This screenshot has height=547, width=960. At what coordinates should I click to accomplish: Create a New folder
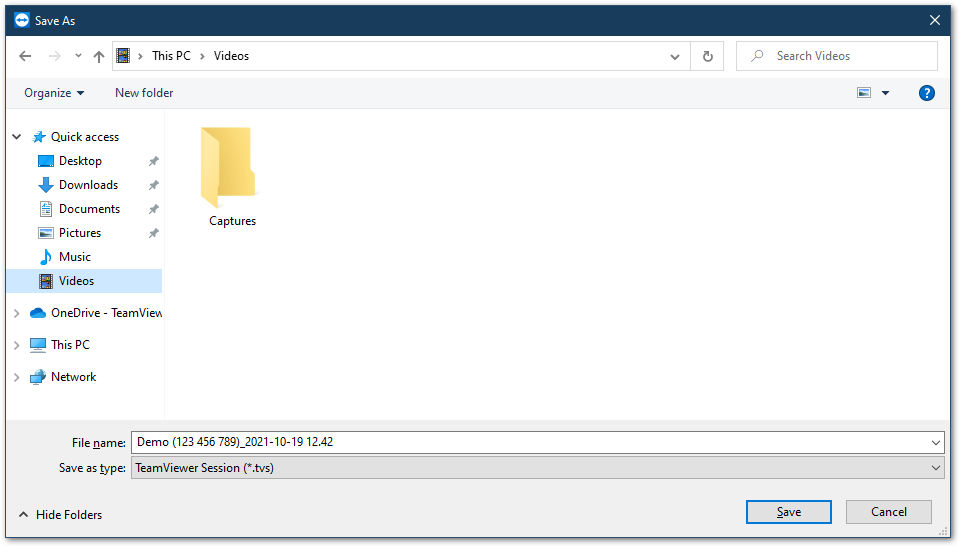coord(144,93)
